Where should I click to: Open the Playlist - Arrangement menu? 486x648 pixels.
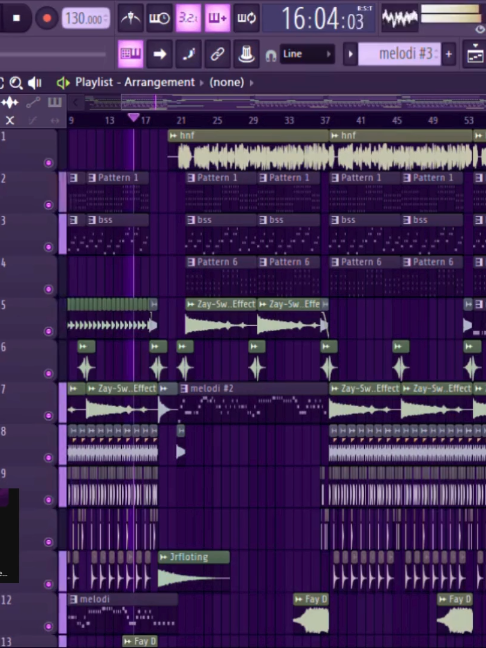(x=135, y=82)
